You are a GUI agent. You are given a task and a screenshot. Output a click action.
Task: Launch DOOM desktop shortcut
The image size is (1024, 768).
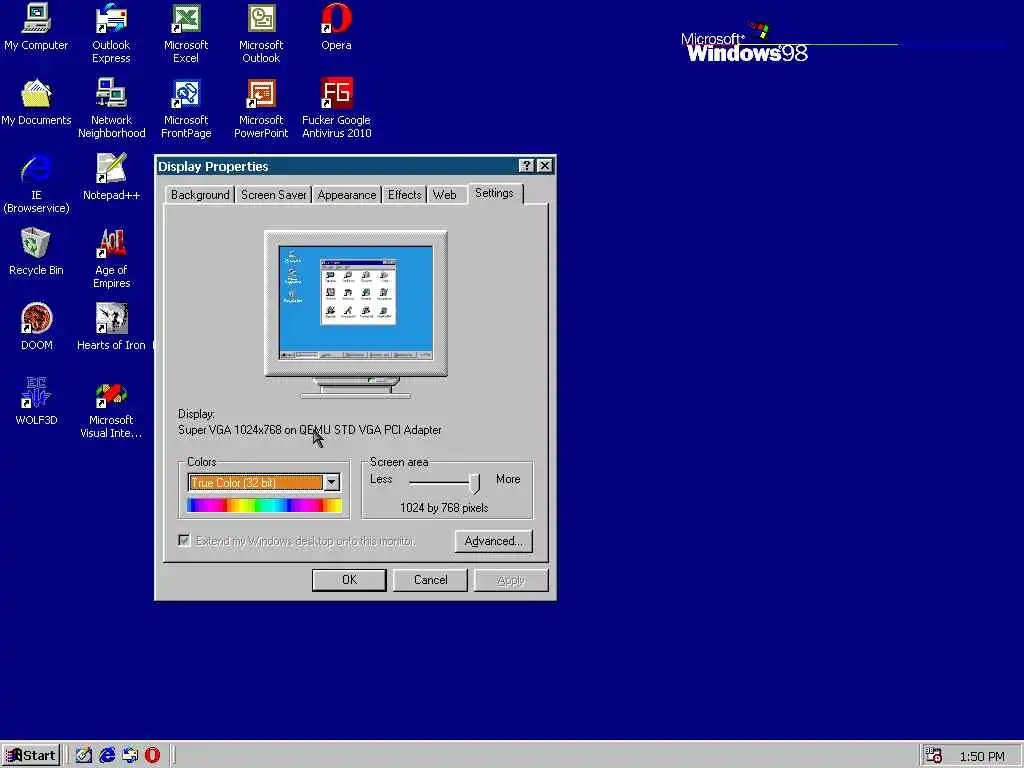tap(36, 327)
